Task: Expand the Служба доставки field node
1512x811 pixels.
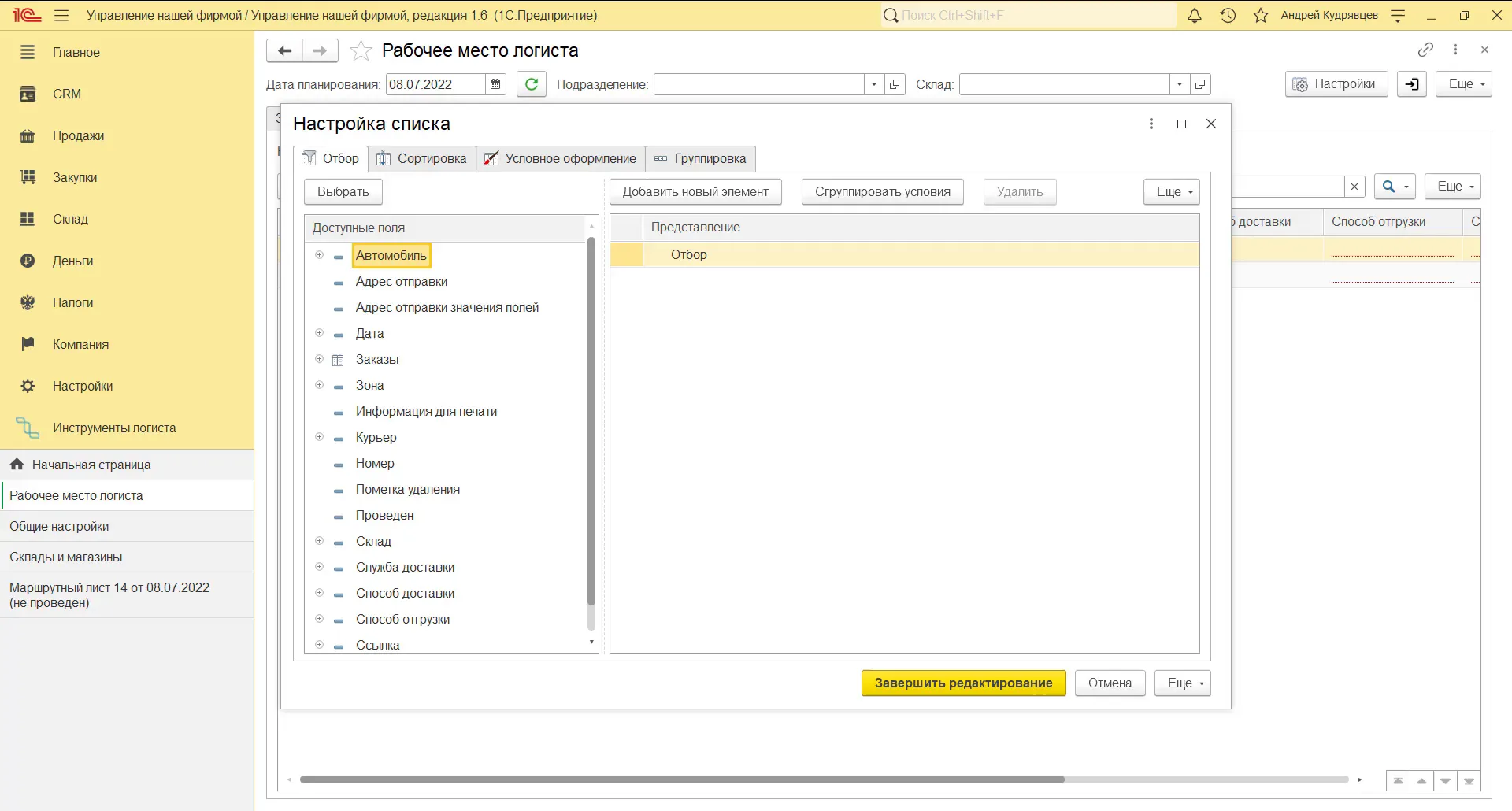Action: (x=319, y=567)
